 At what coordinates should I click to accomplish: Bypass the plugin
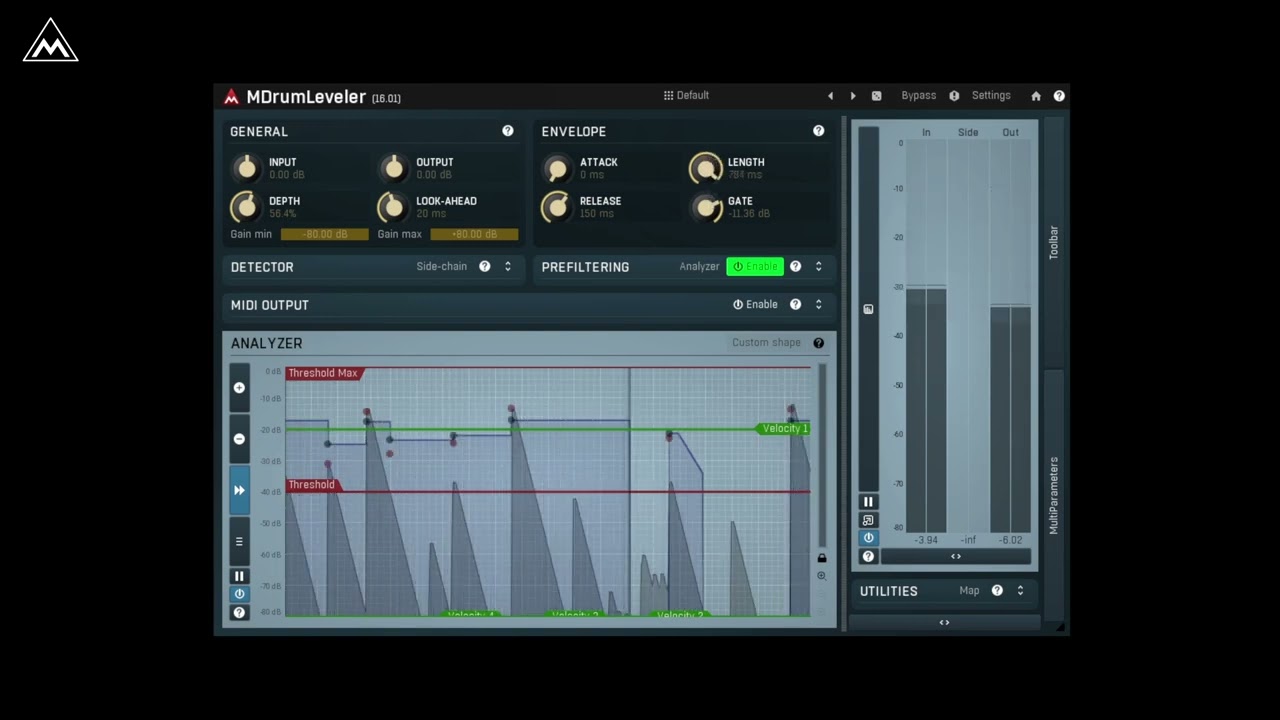pos(918,96)
